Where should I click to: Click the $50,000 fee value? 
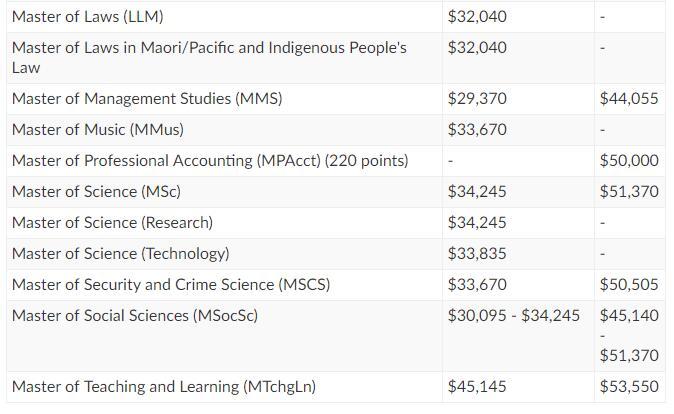[629, 161]
